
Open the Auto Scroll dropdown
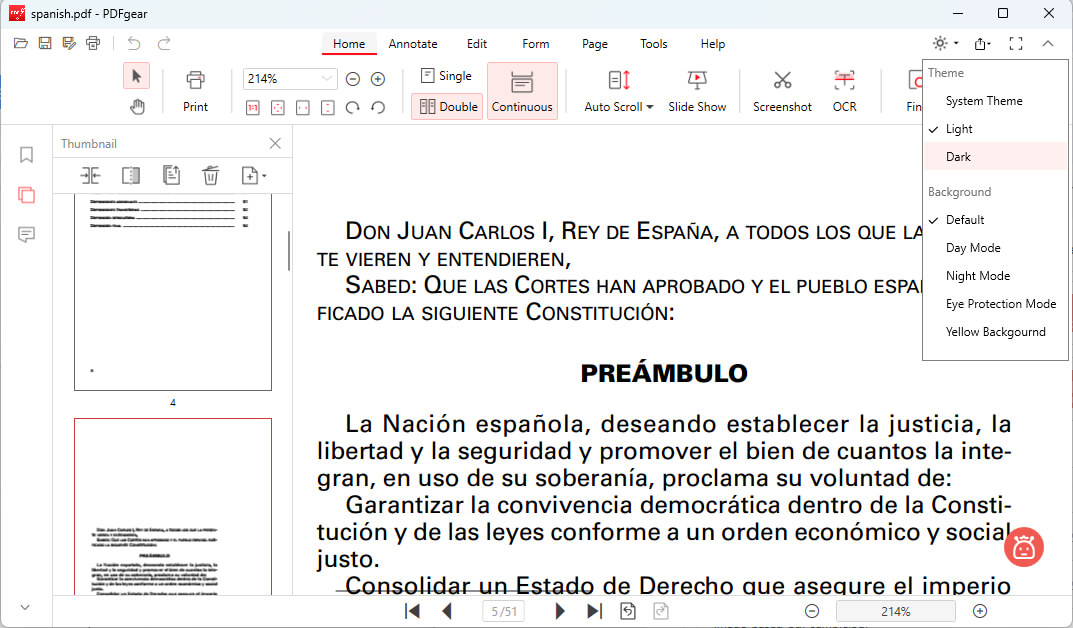pos(619,107)
